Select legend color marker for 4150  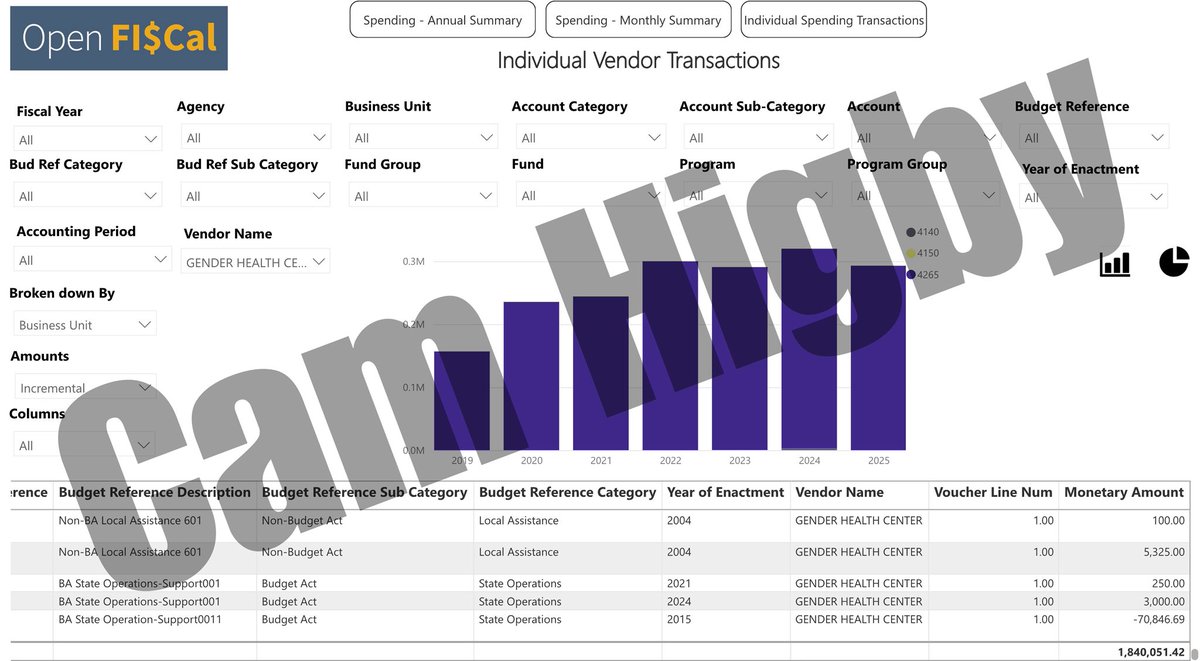(911, 253)
